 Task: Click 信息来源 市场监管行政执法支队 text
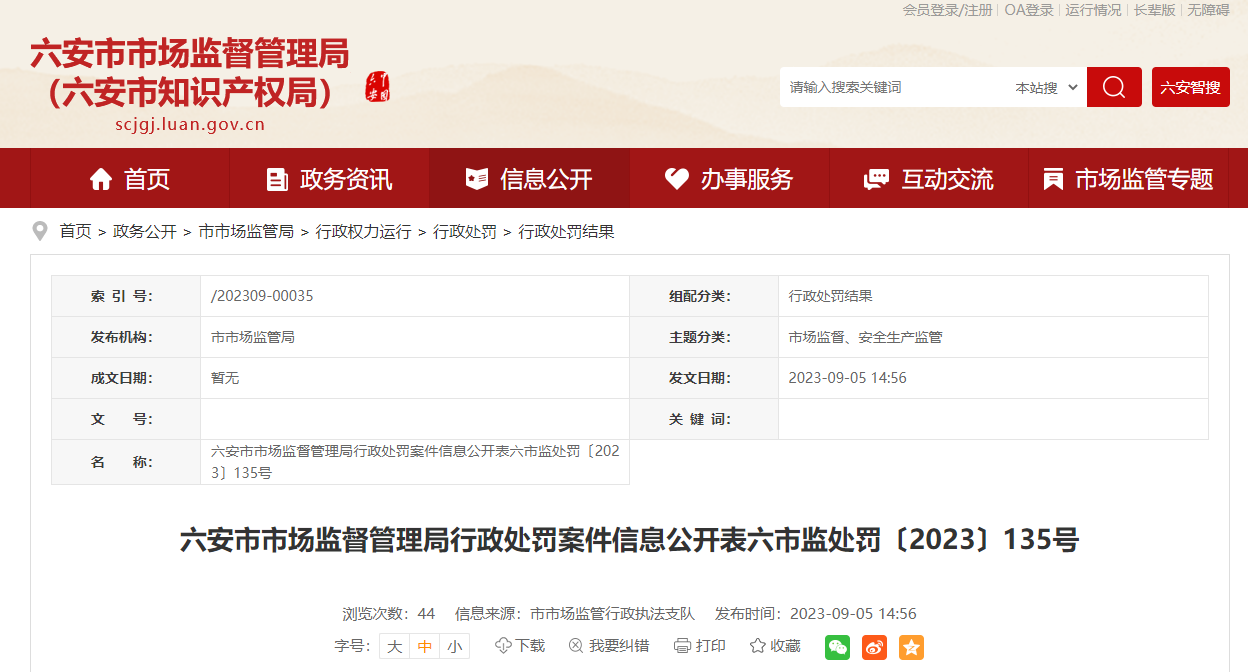575,614
